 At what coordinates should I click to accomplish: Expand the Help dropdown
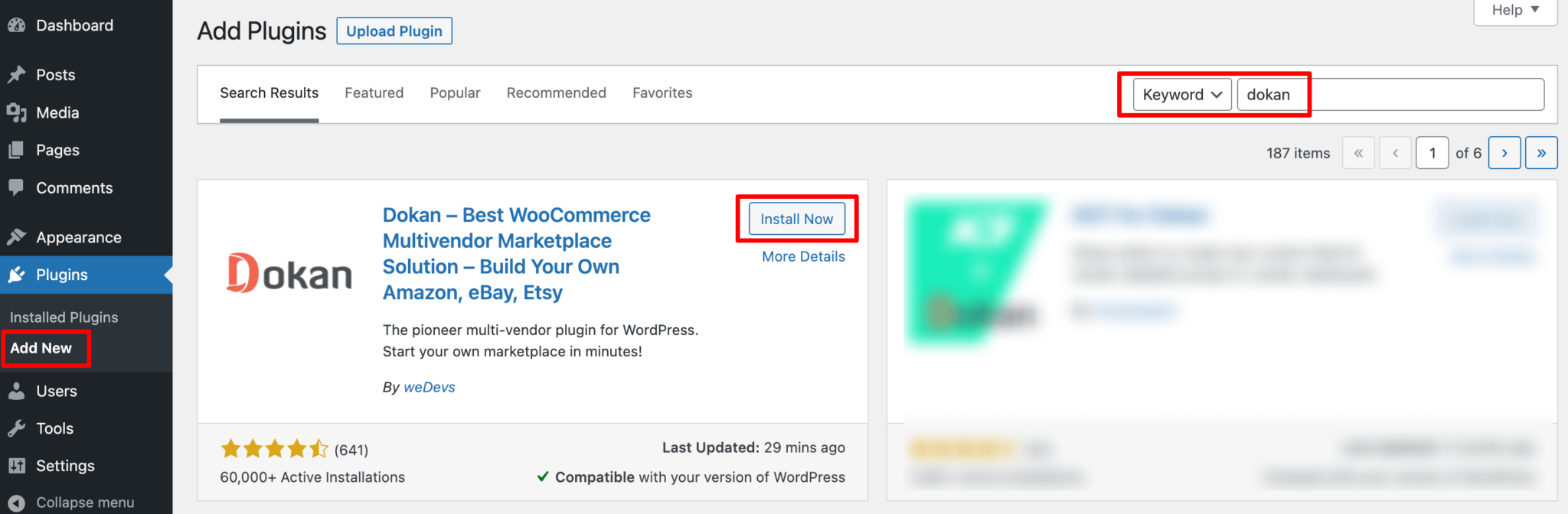click(x=1514, y=10)
